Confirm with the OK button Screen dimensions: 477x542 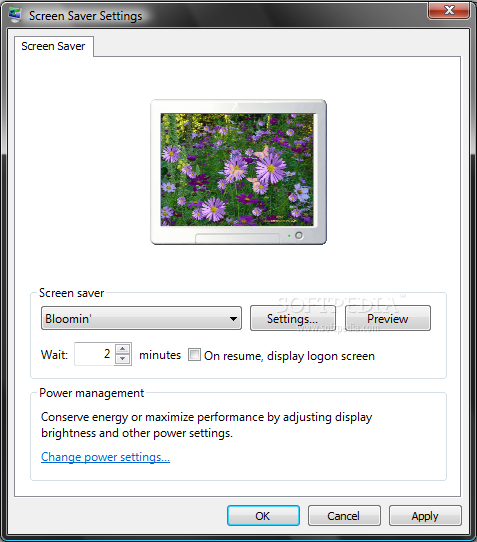[x=263, y=516]
